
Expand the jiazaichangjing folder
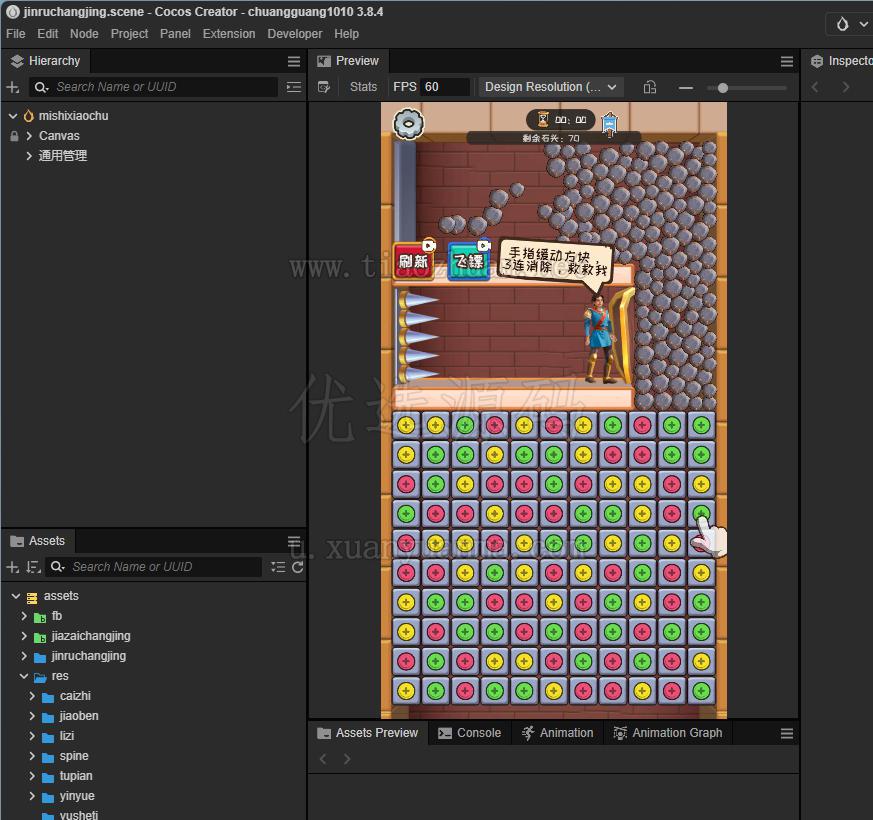24,636
